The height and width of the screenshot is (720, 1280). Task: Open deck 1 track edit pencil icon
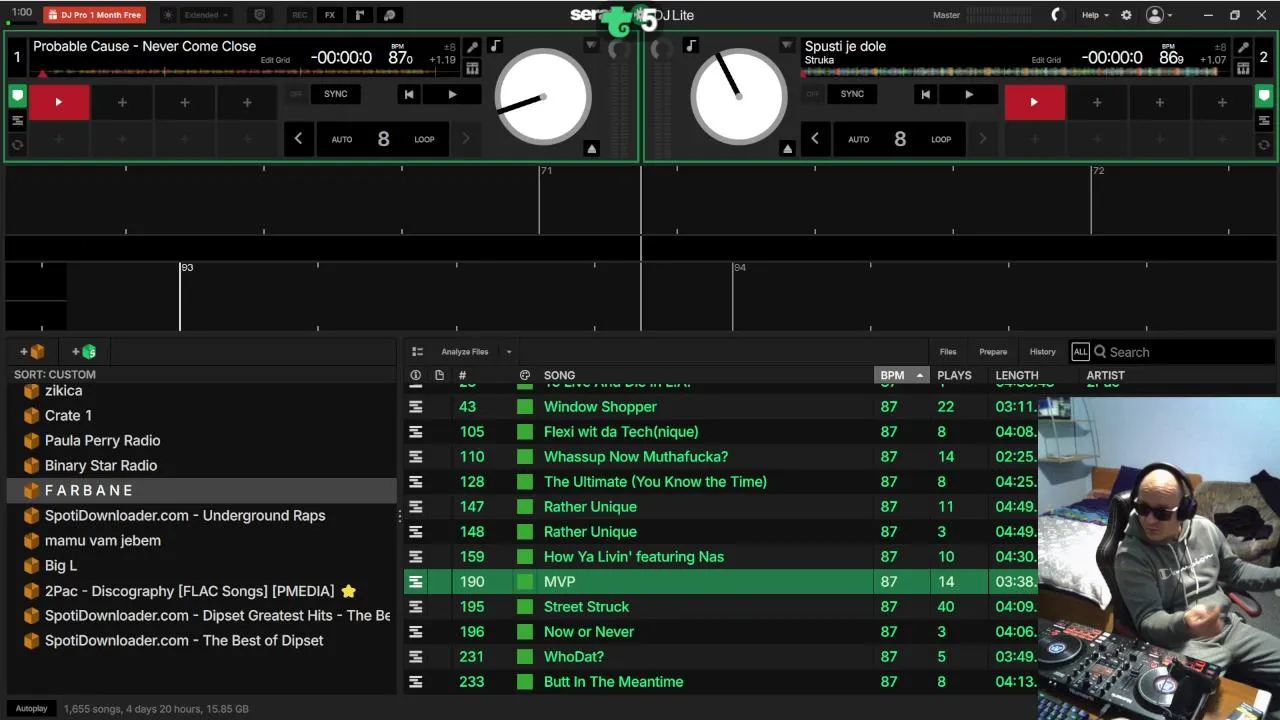tap(472, 47)
